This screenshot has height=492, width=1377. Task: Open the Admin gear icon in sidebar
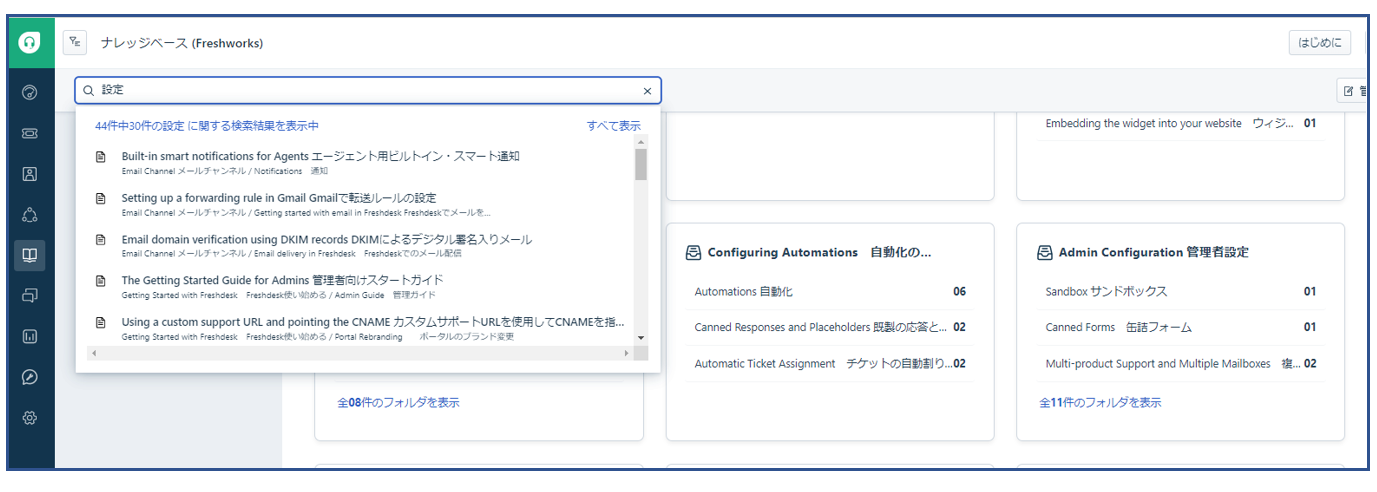[x=30, y=418]
